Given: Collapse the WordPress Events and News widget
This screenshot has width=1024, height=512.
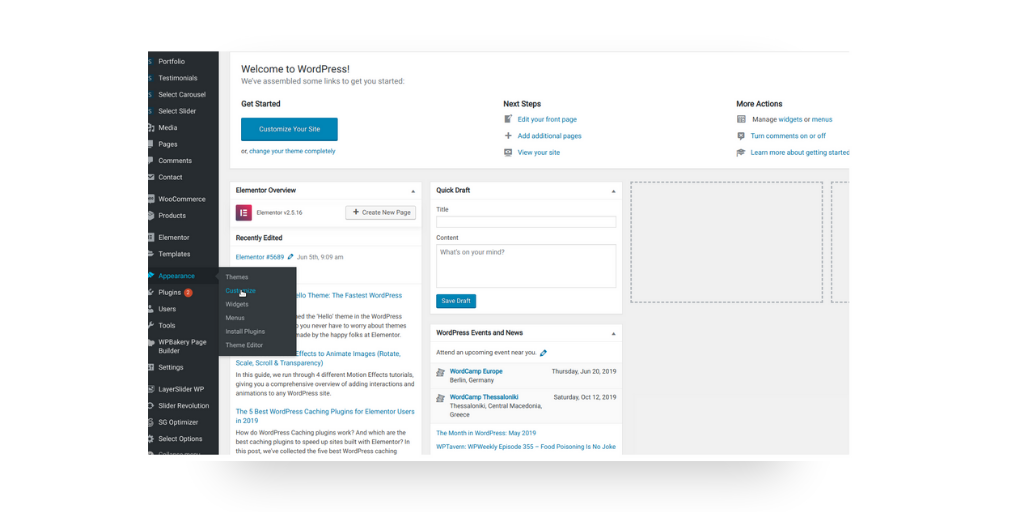Looking at the screenshot, I should pos(613,334).
